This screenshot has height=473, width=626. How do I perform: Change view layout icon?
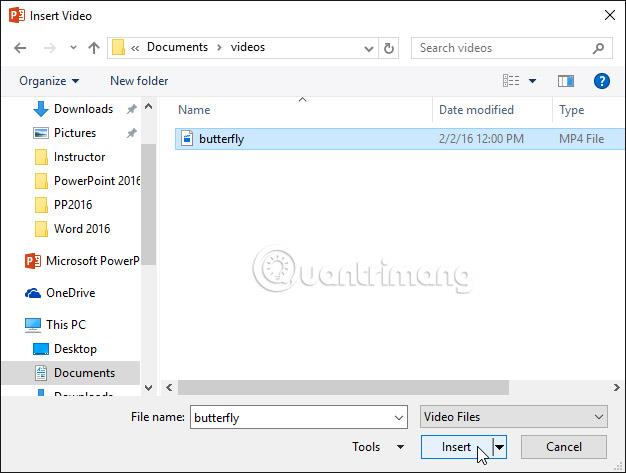(511, 81)
